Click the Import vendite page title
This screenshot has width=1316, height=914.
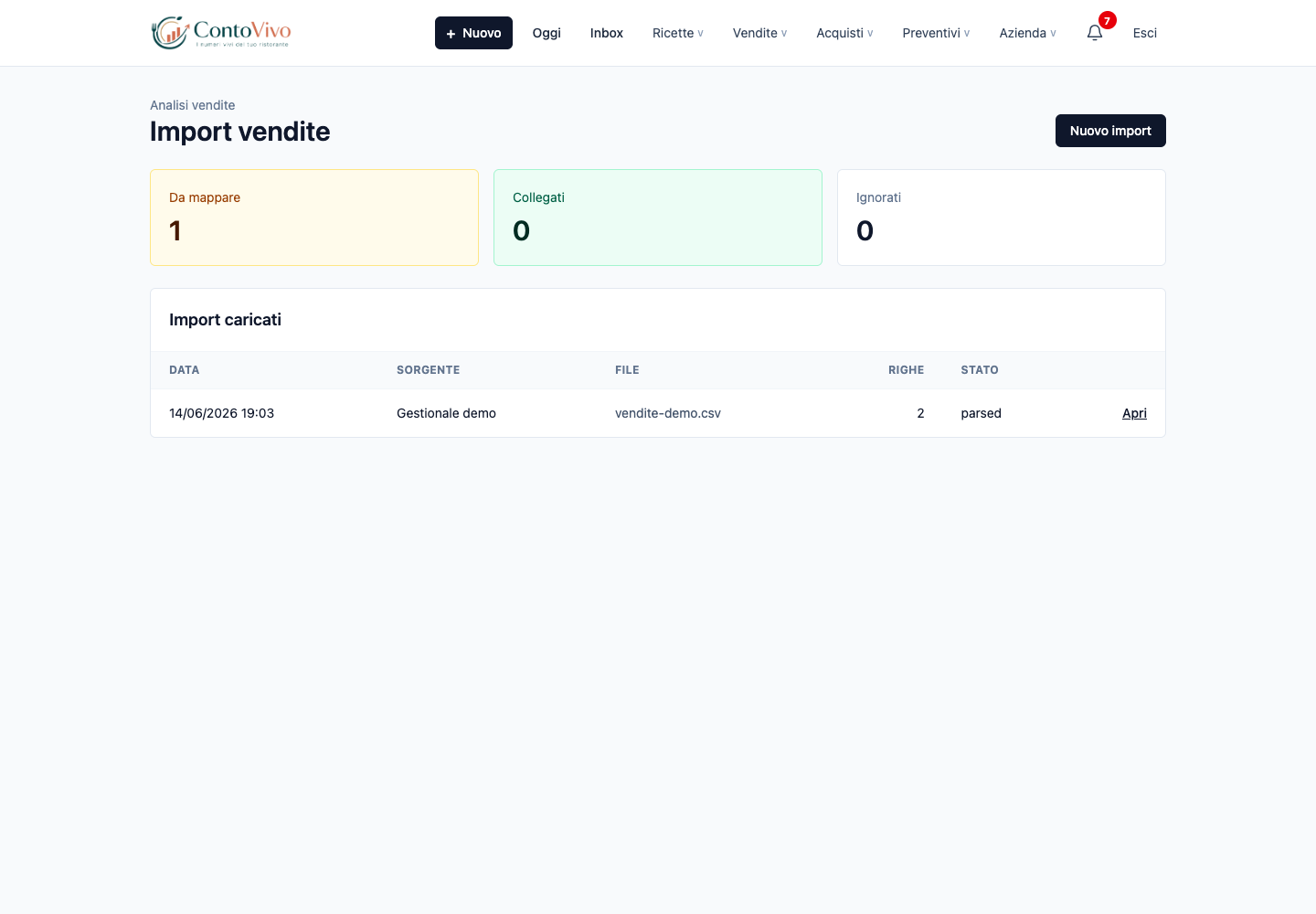[x=240, y=132]
